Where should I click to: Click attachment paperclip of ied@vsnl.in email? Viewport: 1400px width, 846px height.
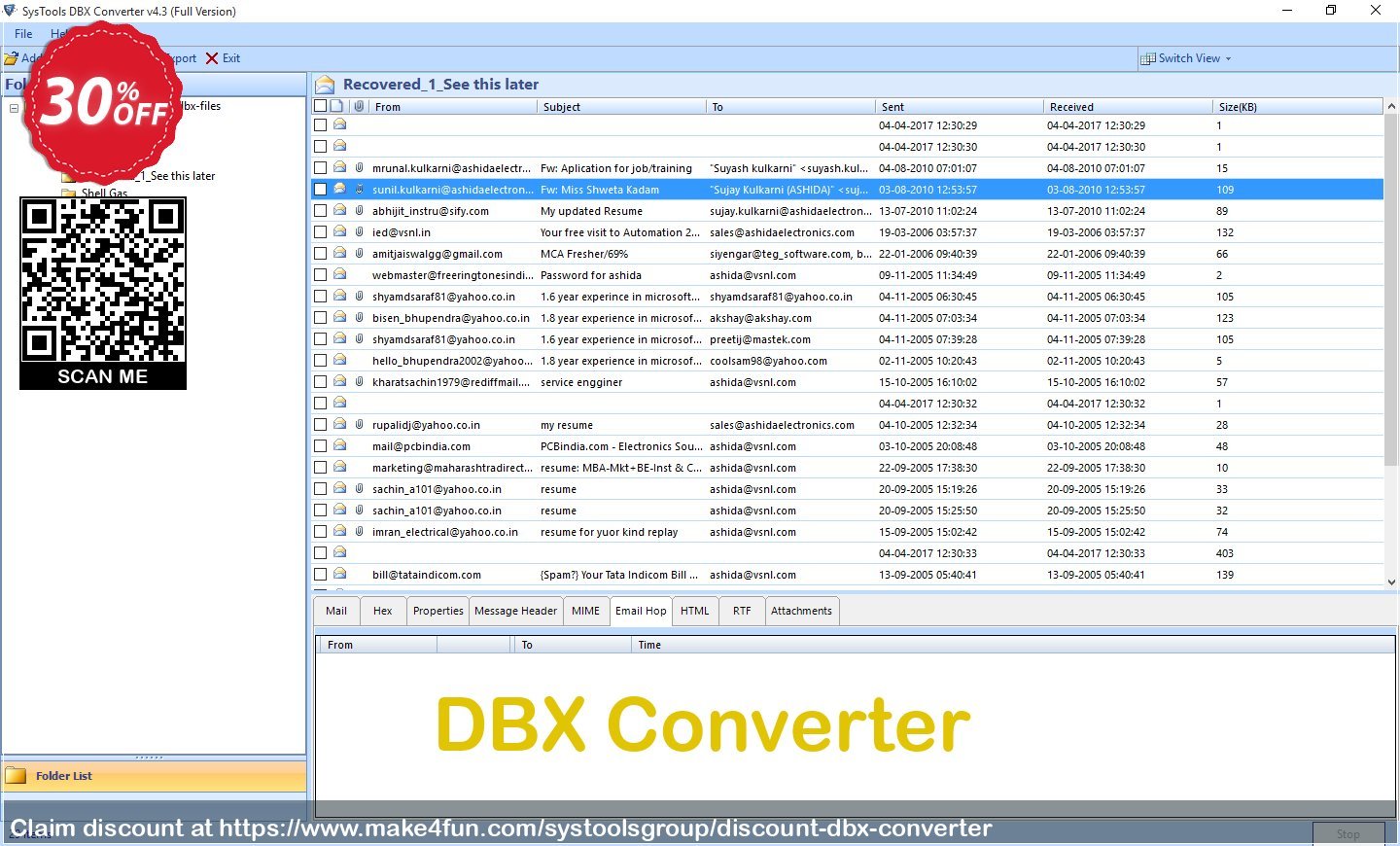(359, 232)
